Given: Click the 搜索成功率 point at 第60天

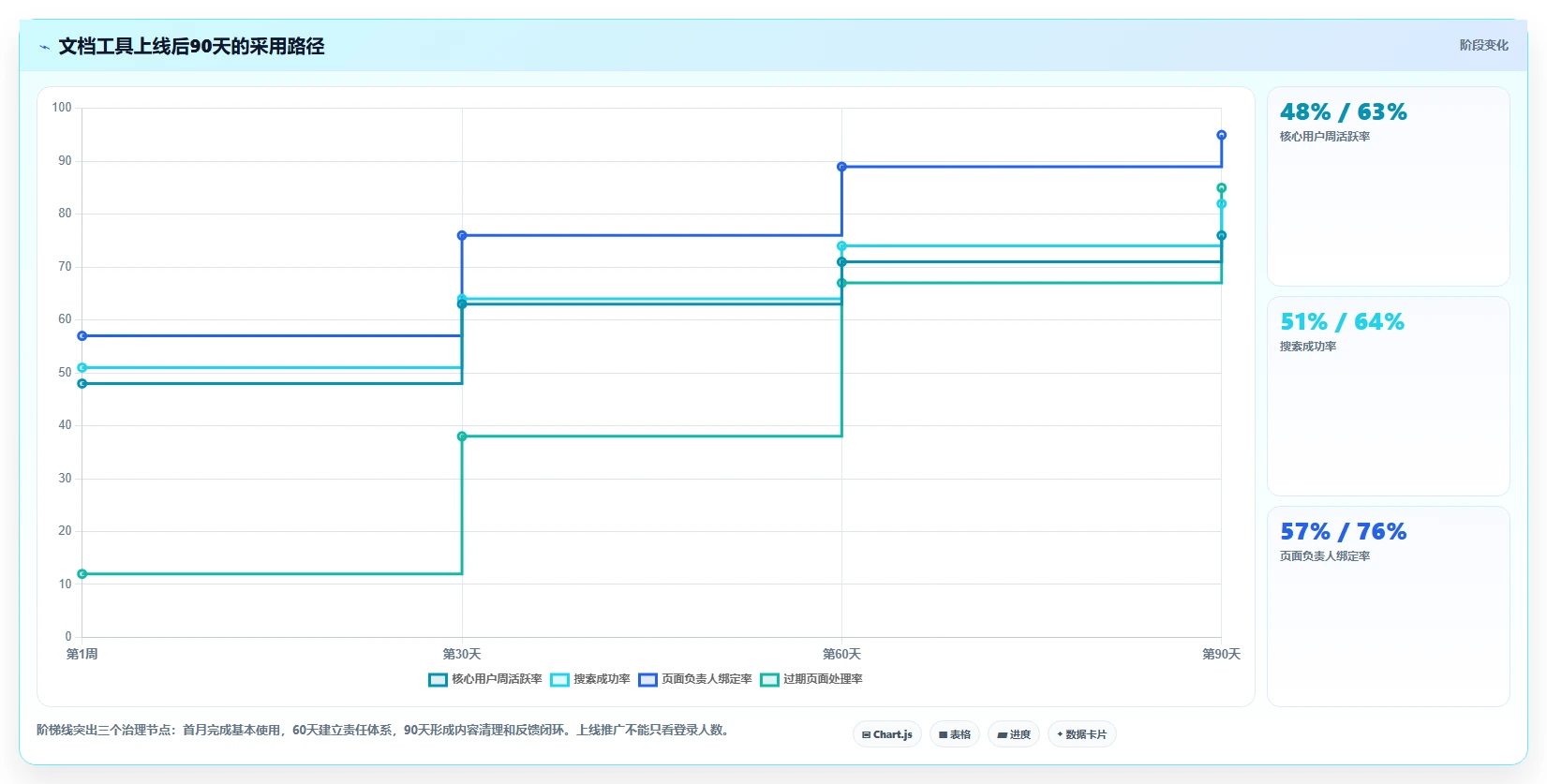Looking at the screenshot, I should (841, 246).
